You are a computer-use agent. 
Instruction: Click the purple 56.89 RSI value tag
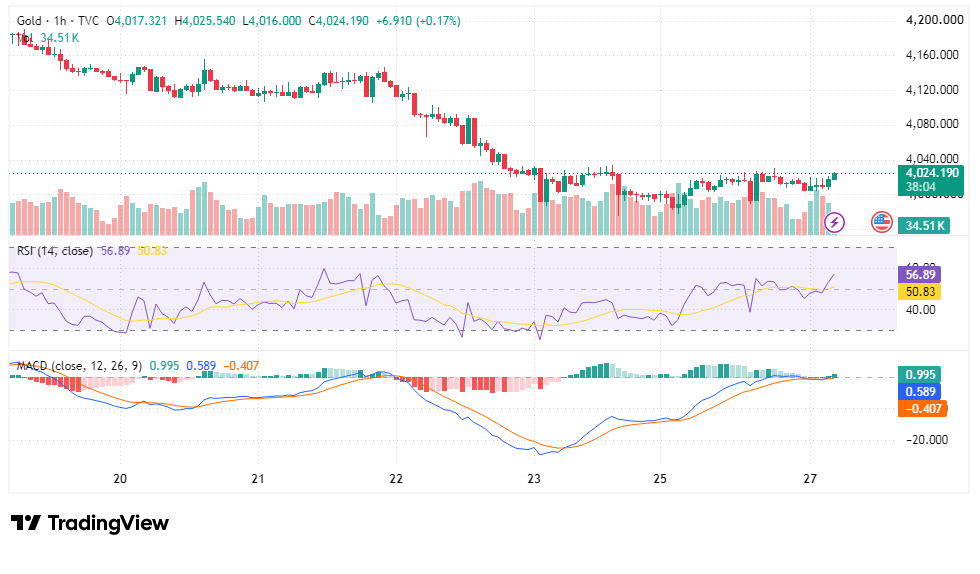919,274
